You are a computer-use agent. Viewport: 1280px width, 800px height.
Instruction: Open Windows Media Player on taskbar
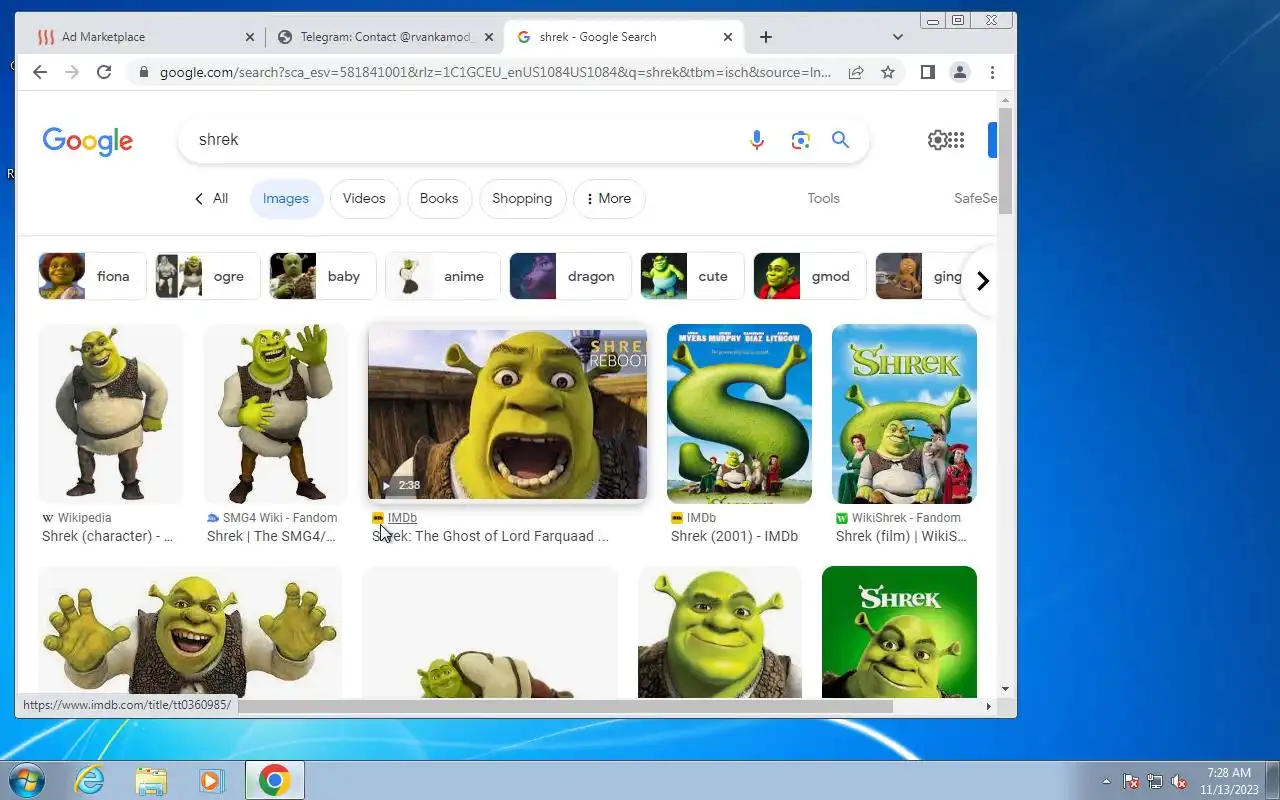[212, 780]
